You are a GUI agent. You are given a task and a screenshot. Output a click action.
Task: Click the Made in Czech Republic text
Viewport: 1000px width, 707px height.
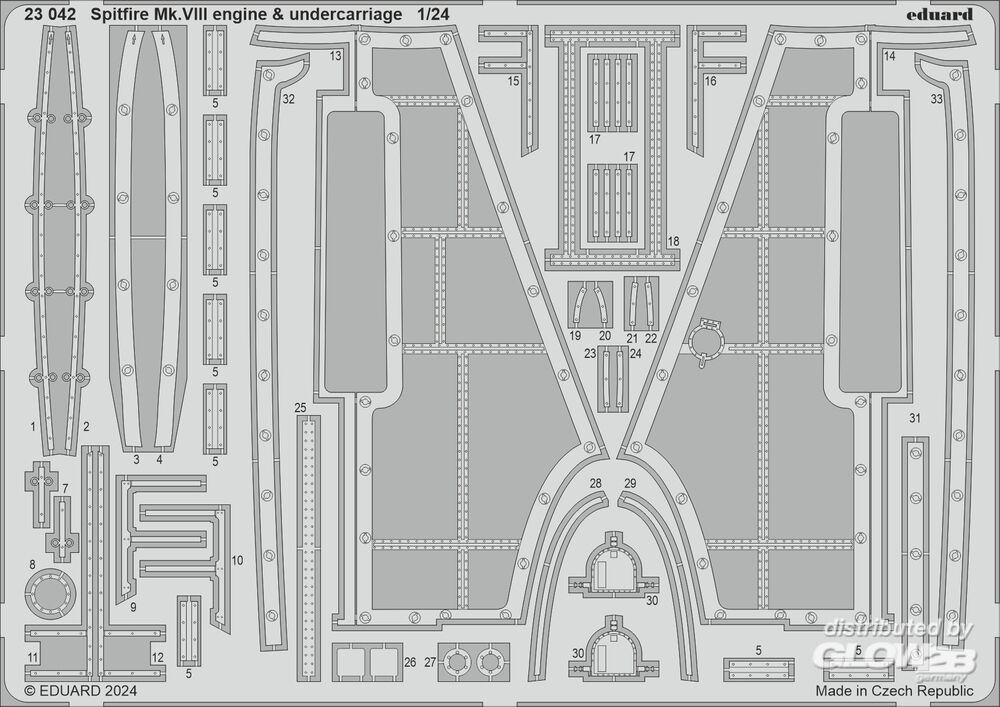894,690
